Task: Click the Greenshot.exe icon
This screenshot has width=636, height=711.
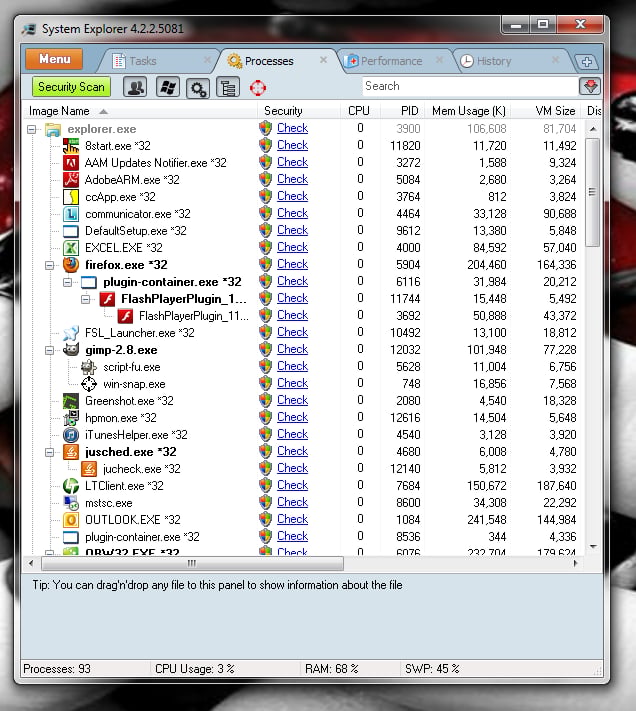Action: click(71, 401)
